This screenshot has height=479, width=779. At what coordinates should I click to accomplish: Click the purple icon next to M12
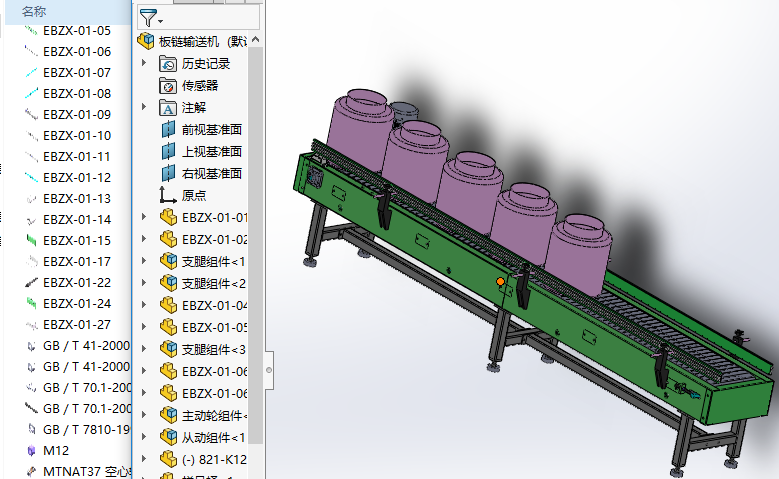click(x=31, y=450)
